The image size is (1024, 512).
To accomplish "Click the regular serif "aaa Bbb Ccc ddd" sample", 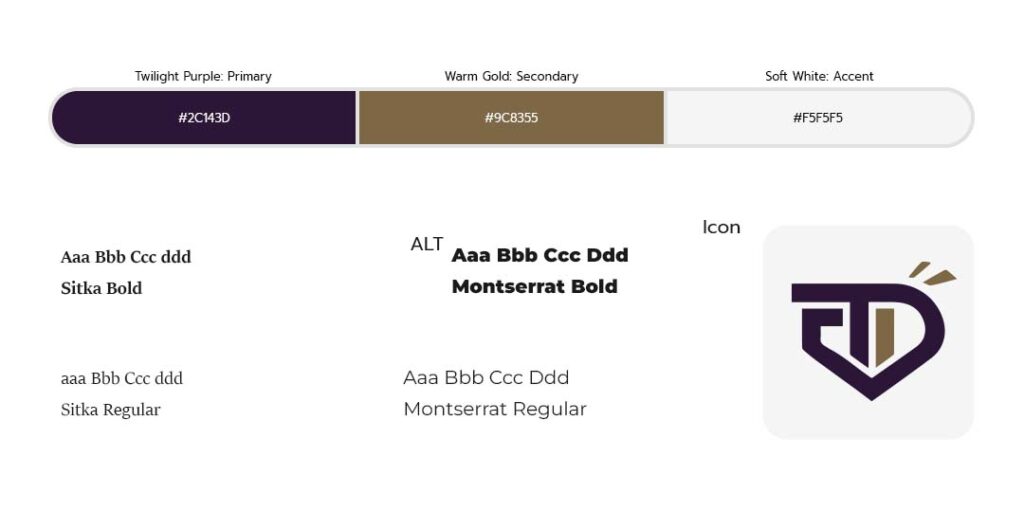I will [x=121, y=379].
